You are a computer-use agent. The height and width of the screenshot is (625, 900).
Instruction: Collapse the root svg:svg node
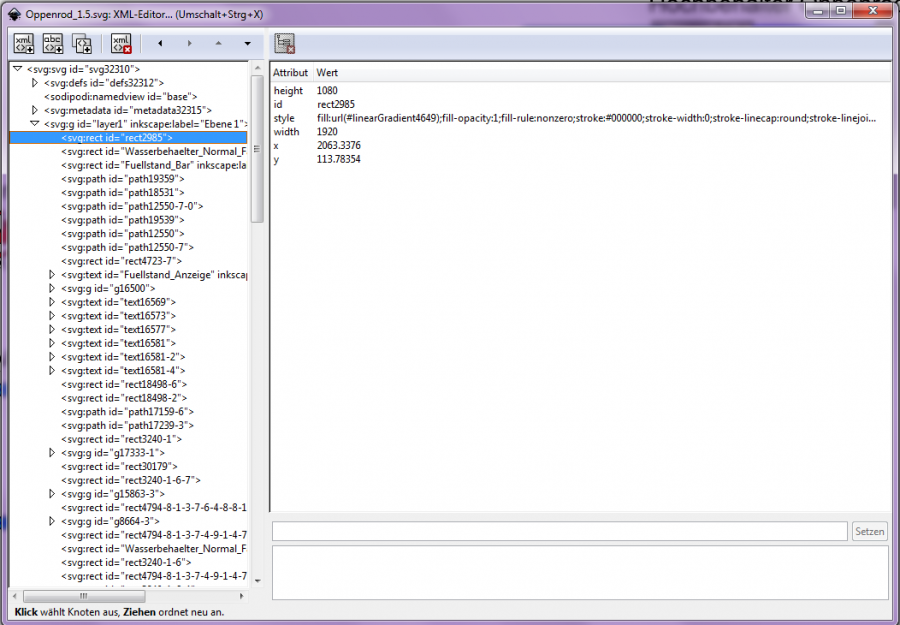17,69
